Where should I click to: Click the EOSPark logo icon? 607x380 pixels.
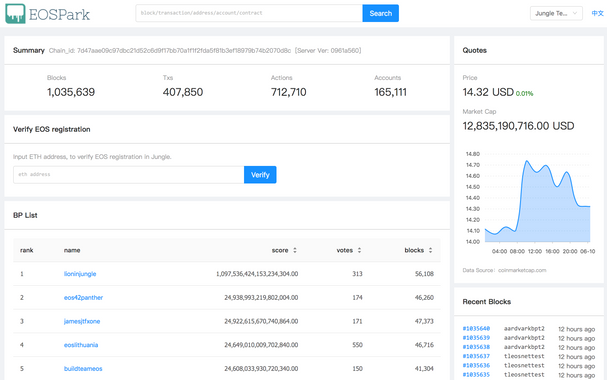pyautogui.click(x=15, y=14)
